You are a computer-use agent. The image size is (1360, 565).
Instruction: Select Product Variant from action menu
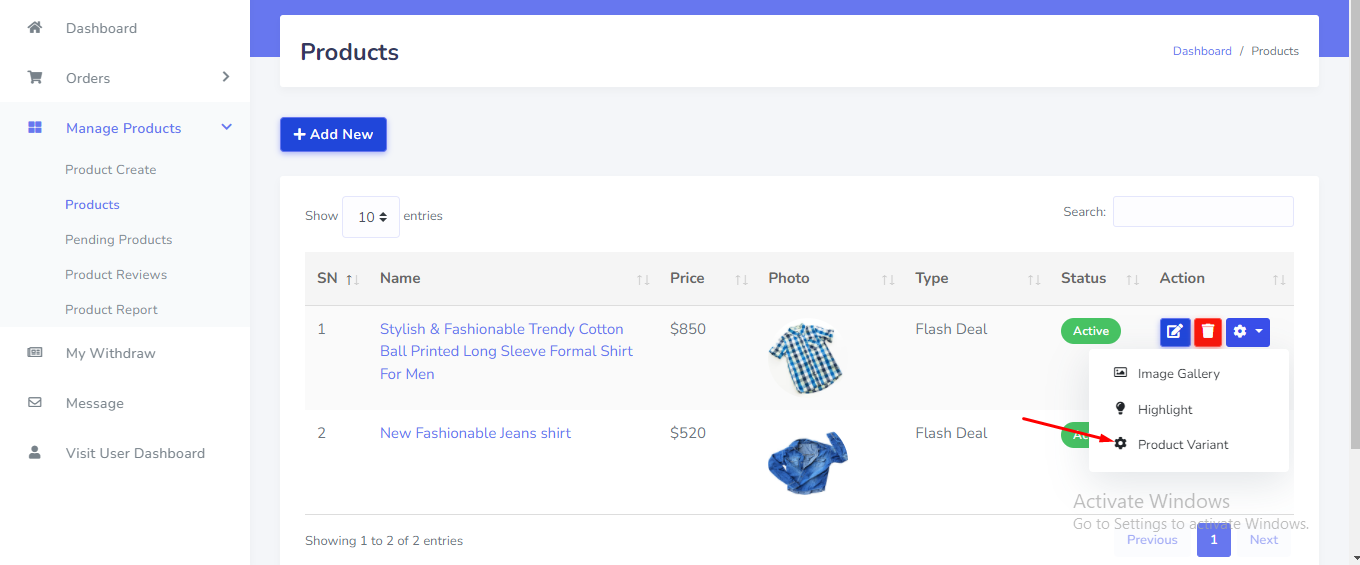[1183, 445]
